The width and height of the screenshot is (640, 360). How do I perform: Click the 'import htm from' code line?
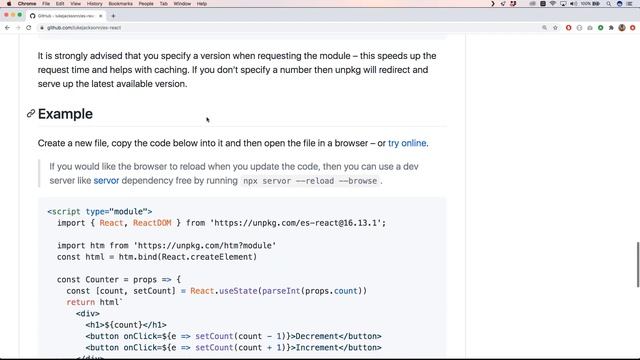click(167, 245)
